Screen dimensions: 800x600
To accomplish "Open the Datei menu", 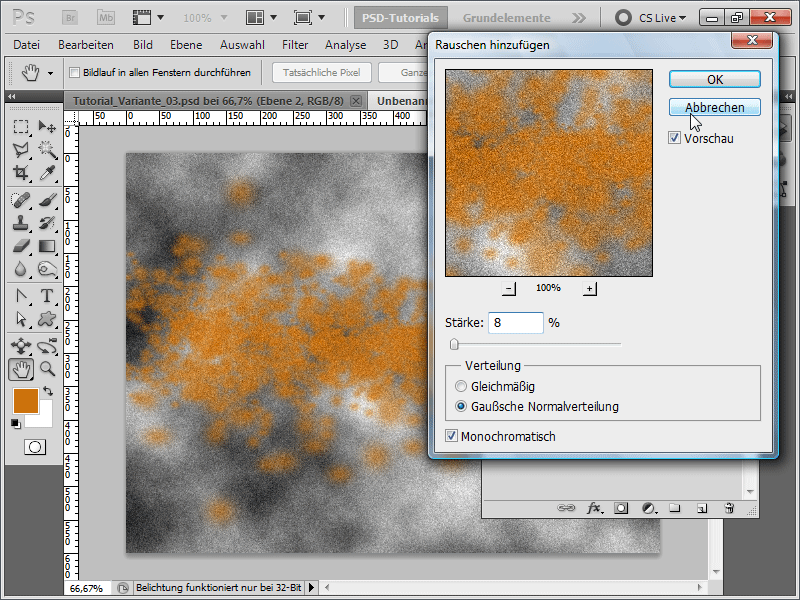I will 27,45.
